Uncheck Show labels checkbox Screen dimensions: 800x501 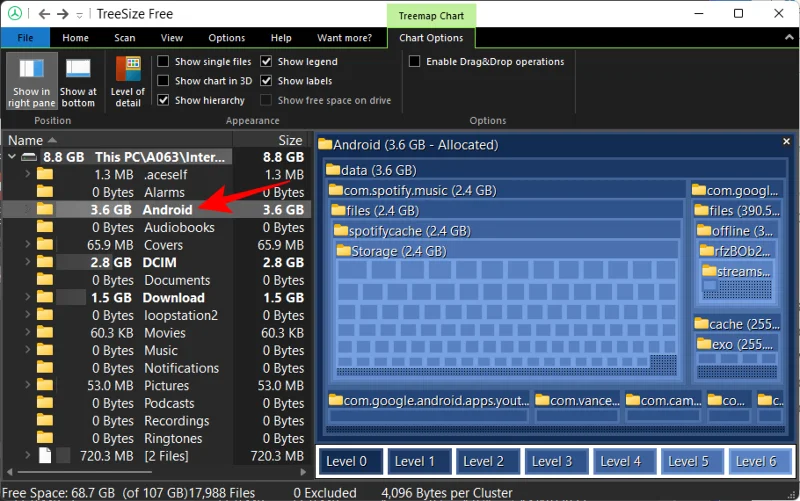[266, 81]
